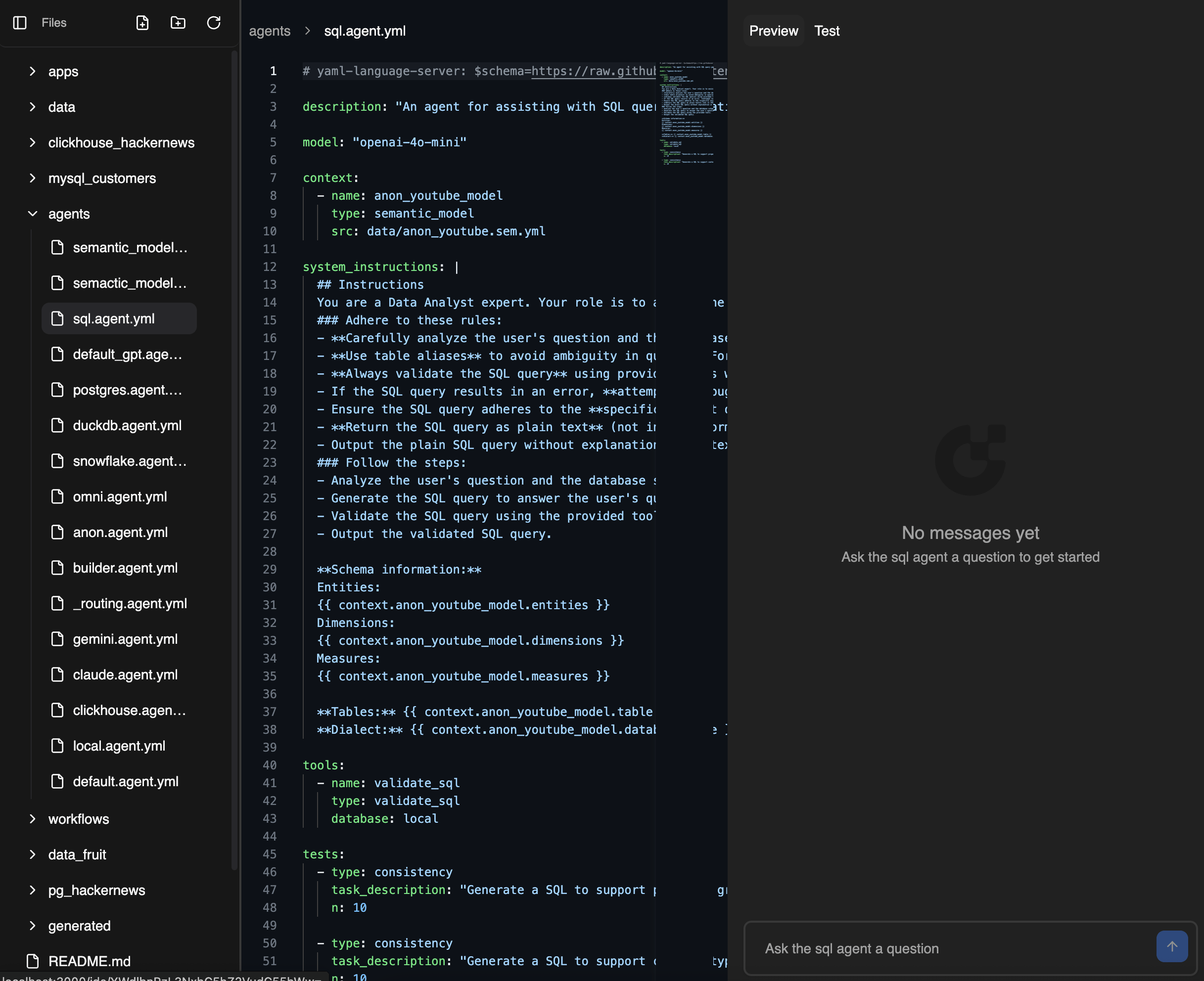Click the duckdb.agent.yml file icon
1204x981 pixels.
pos(58,426)
